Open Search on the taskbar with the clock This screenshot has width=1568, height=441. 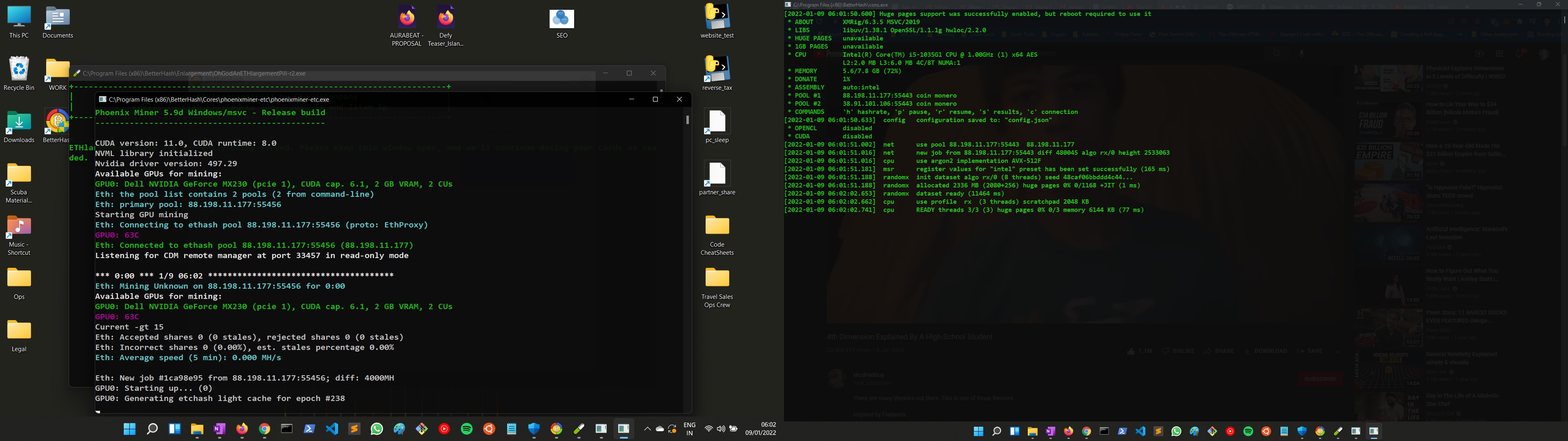tap(152, 429)
